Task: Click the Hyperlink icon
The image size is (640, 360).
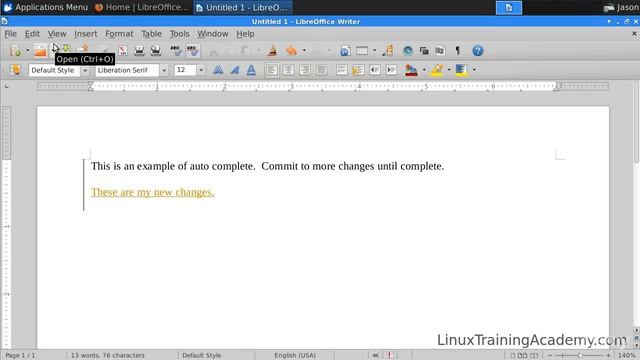Action: tap(345, 51)
